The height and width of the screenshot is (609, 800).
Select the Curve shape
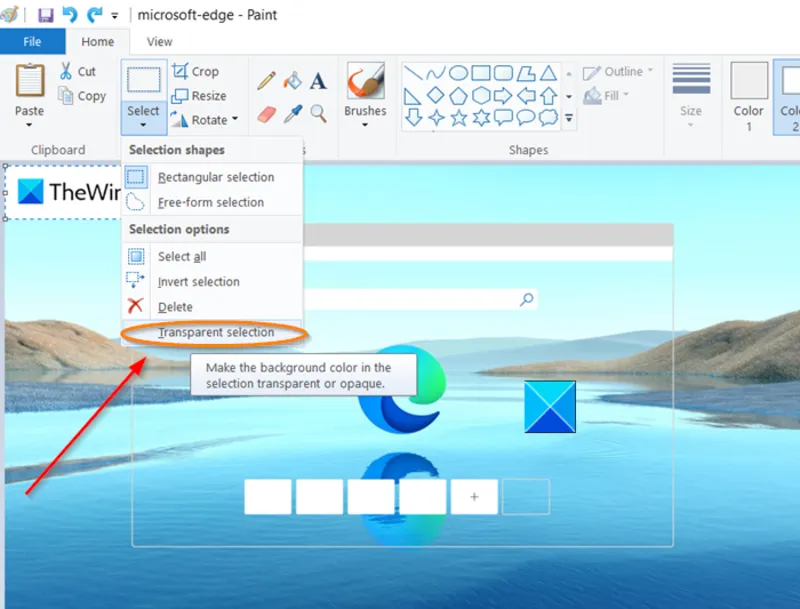[435, 73]
